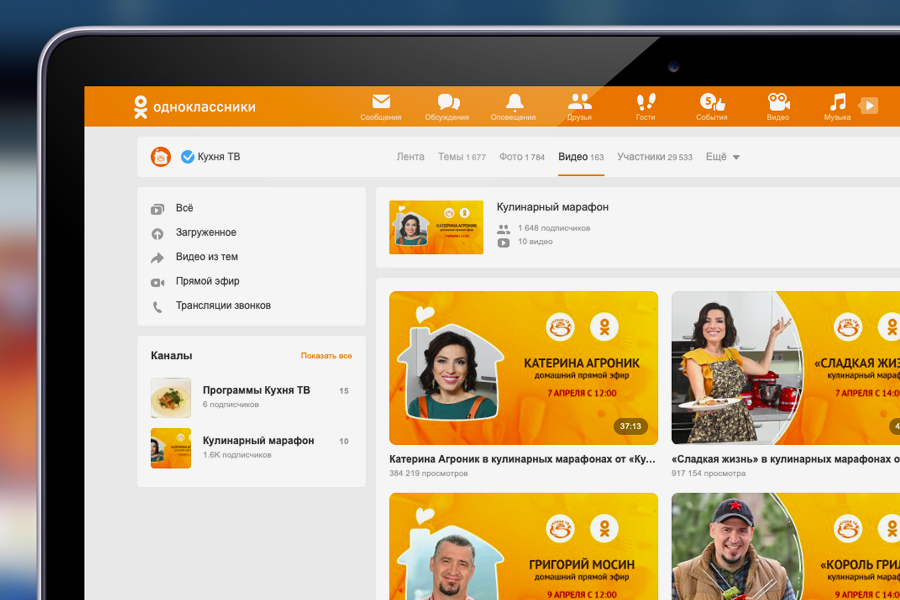Open Программы Кухня ТВ channel
900x600 pixels.
click(256, 390)
